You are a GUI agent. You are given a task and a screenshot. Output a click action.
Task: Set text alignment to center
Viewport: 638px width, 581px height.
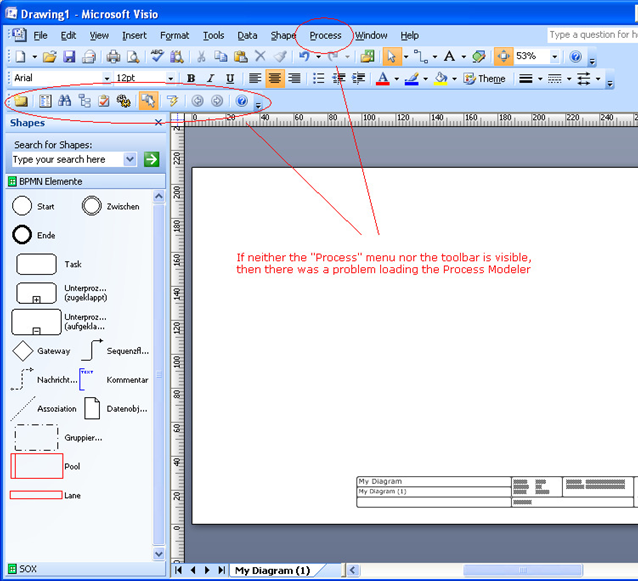coord(275,78)
